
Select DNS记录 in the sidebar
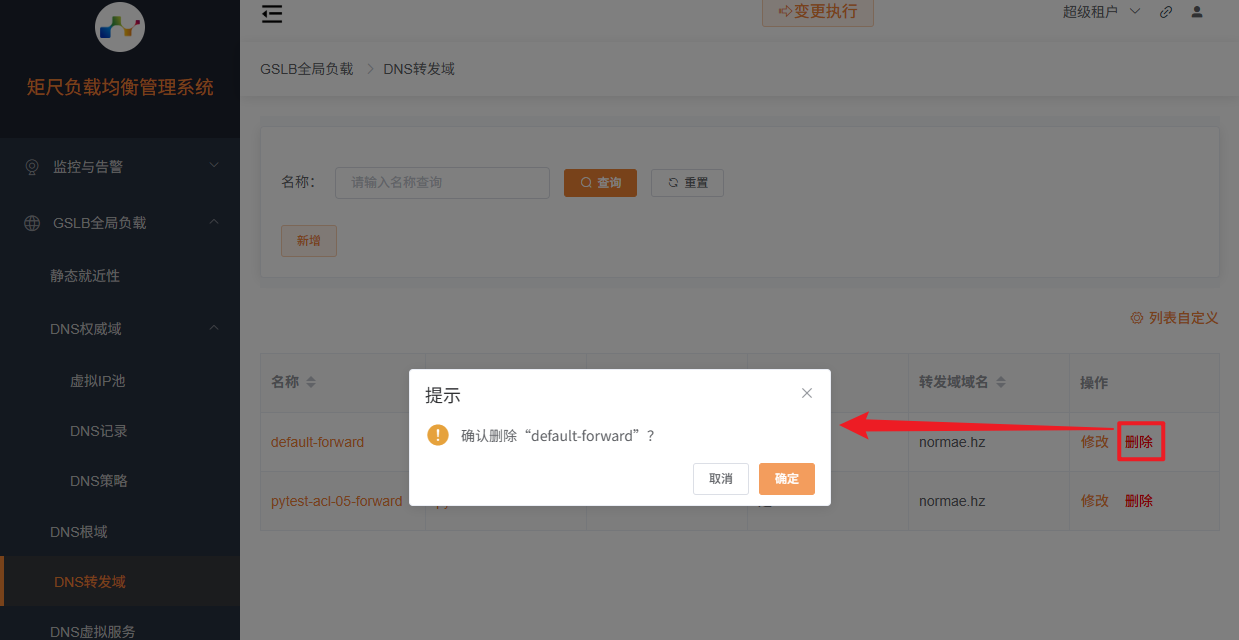(x=99, y=431)
